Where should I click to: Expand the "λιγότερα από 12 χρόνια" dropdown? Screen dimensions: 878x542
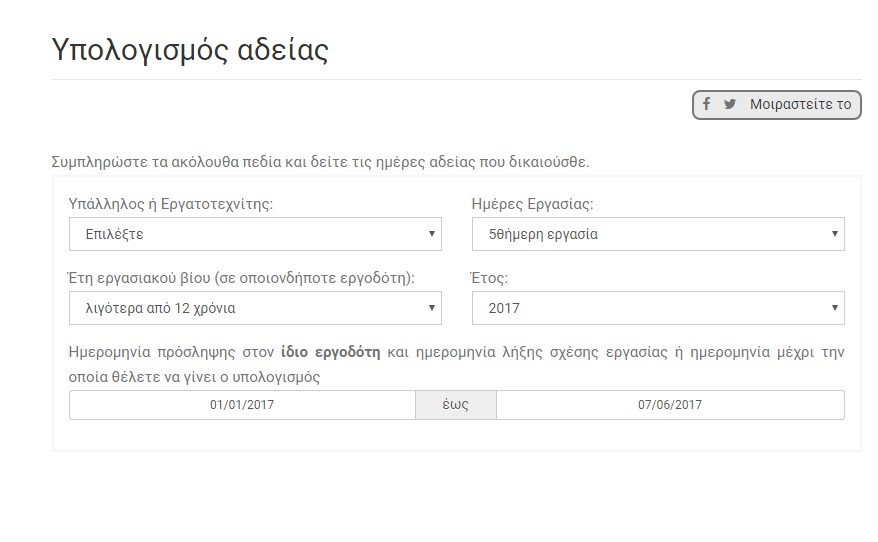pos(255,308)
